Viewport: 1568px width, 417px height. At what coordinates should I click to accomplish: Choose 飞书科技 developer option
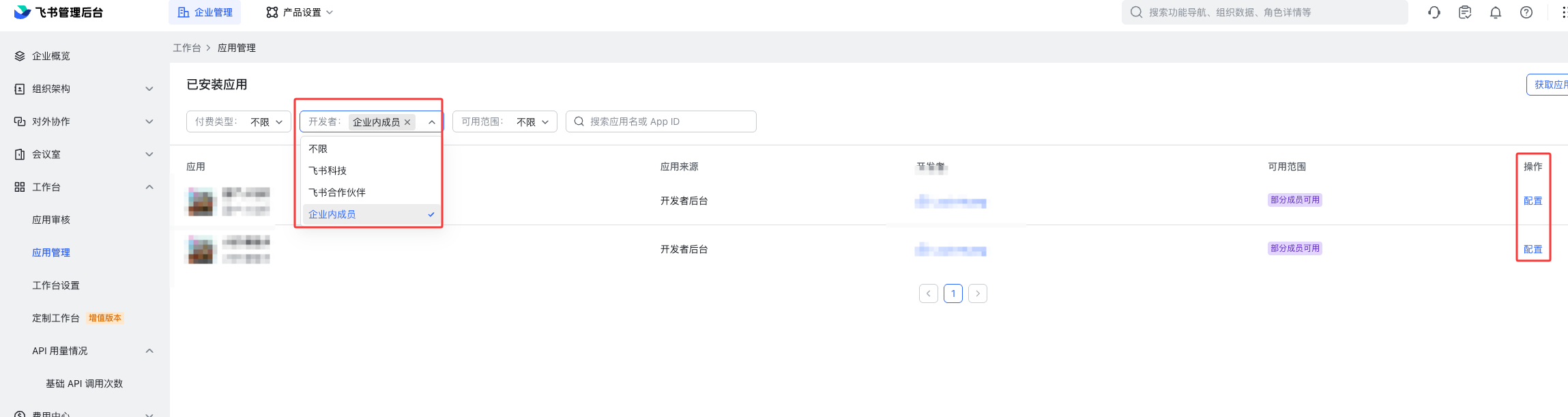(328, 171)
